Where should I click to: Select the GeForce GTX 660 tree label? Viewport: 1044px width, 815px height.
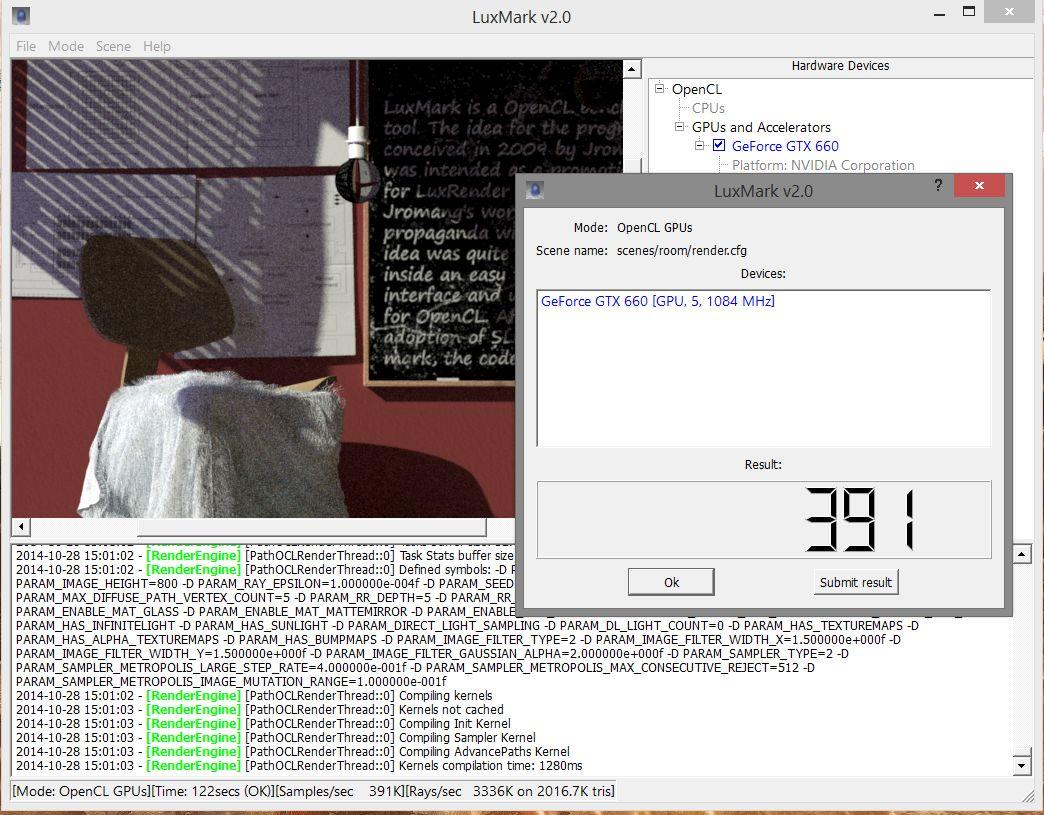click(785, 146)
